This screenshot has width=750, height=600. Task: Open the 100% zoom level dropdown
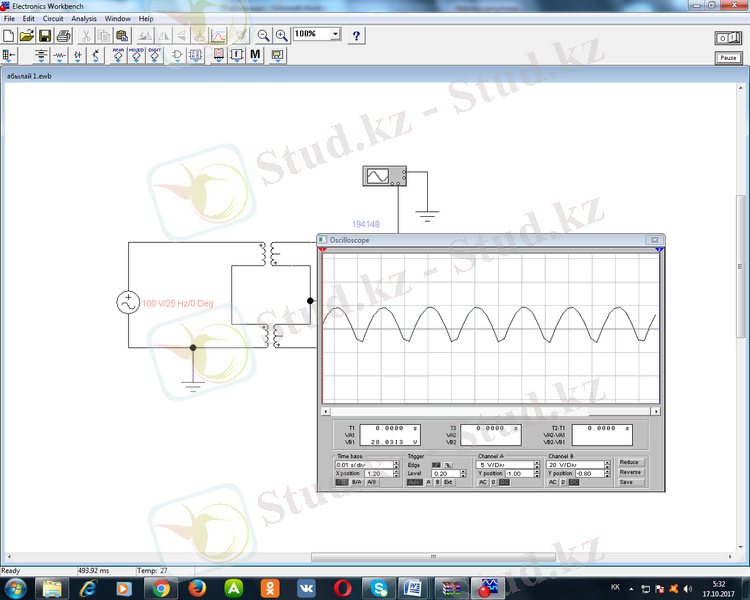pos(334,34)
